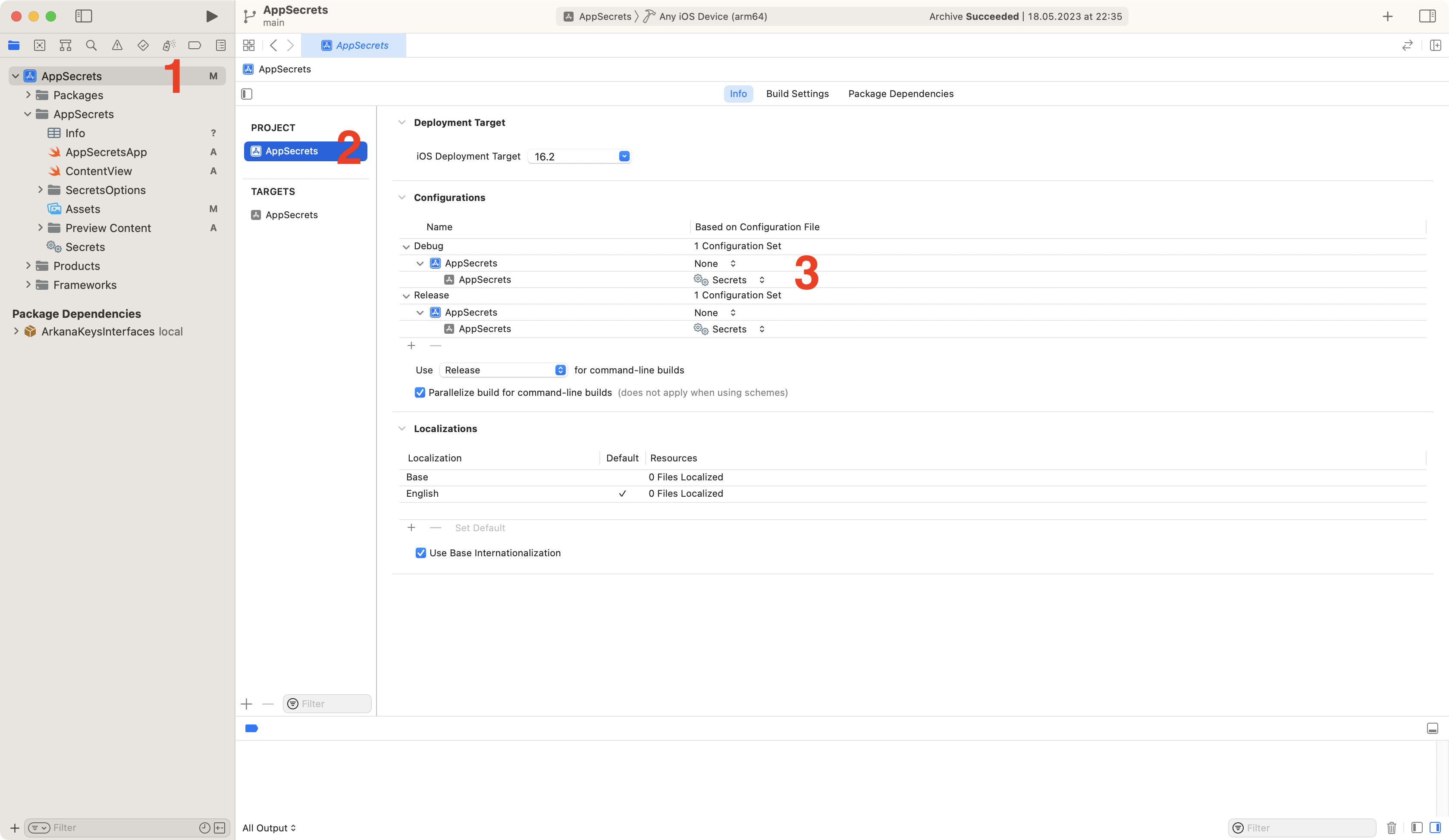Open the Test navigator diamond icon
The width and height of the screenshot is (1449, 840).
click(143, 45)
